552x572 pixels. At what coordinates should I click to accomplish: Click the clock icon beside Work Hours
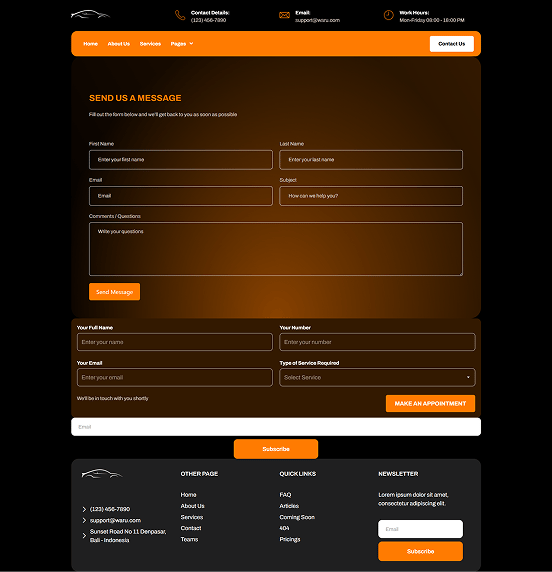pos(389,15)
